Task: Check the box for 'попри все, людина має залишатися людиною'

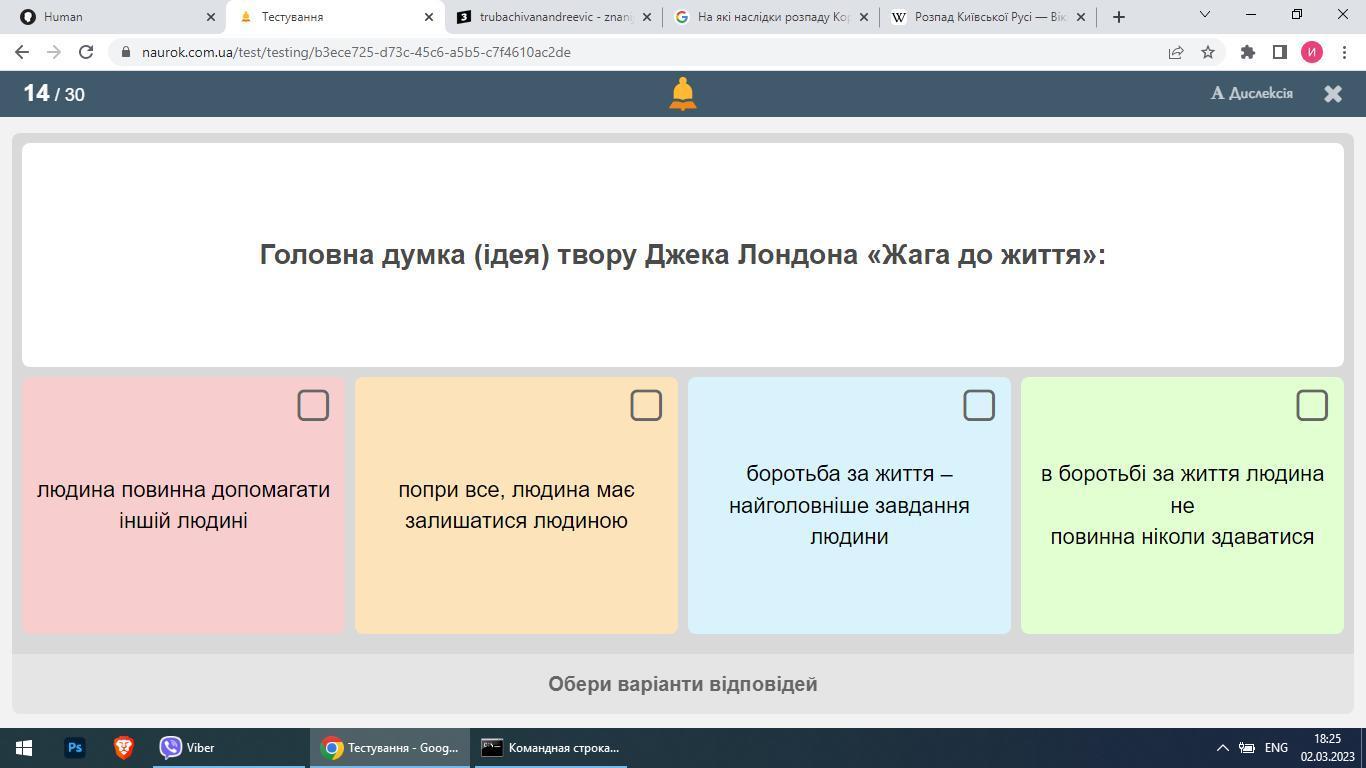Action: tap(646, 405)
